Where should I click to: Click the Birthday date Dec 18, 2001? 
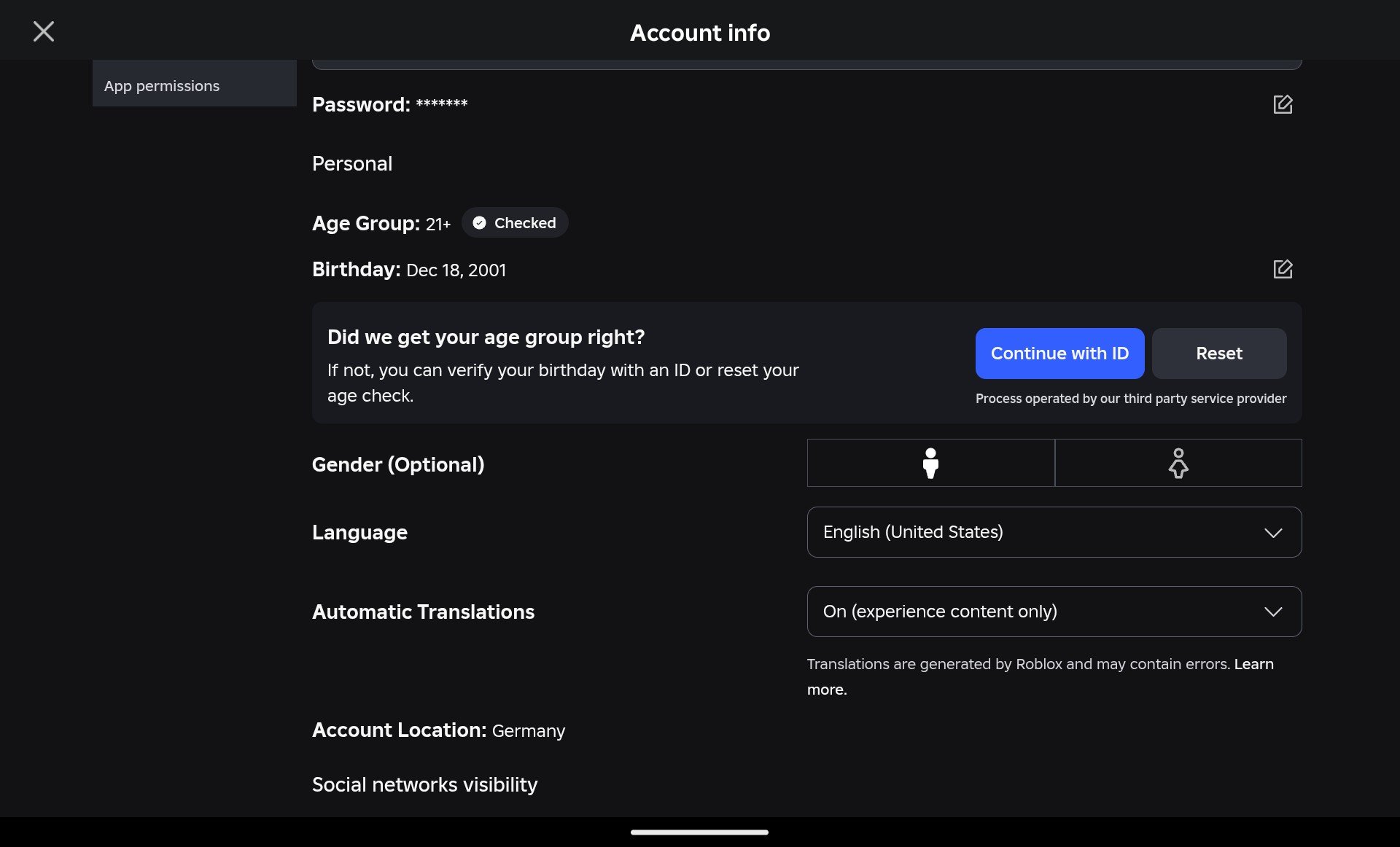(456, 270)
